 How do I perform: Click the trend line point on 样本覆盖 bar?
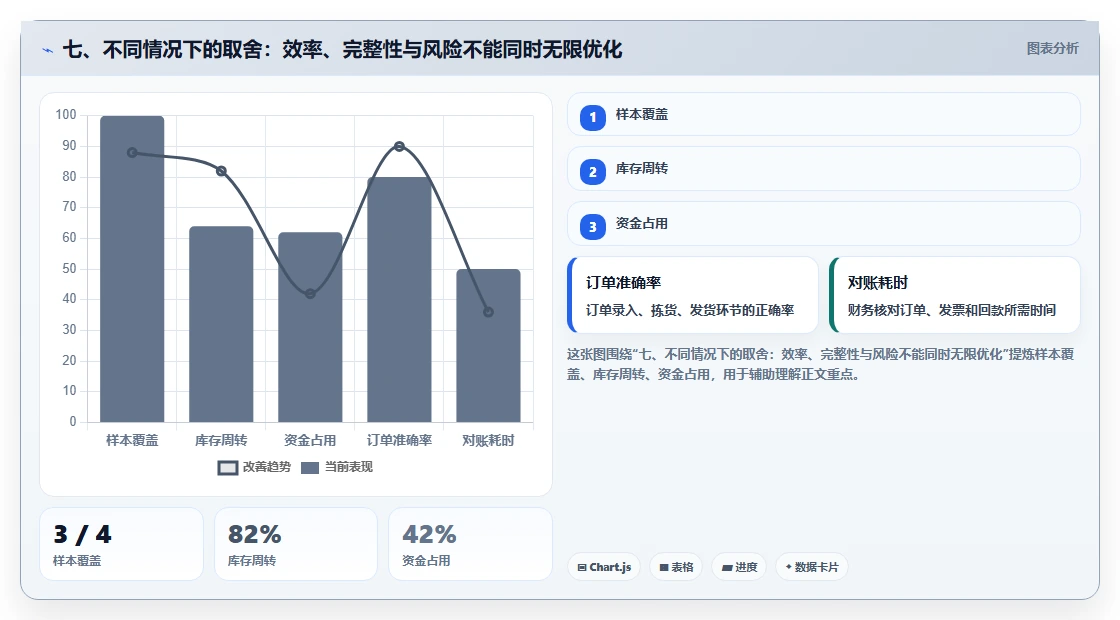coord(132,153)
